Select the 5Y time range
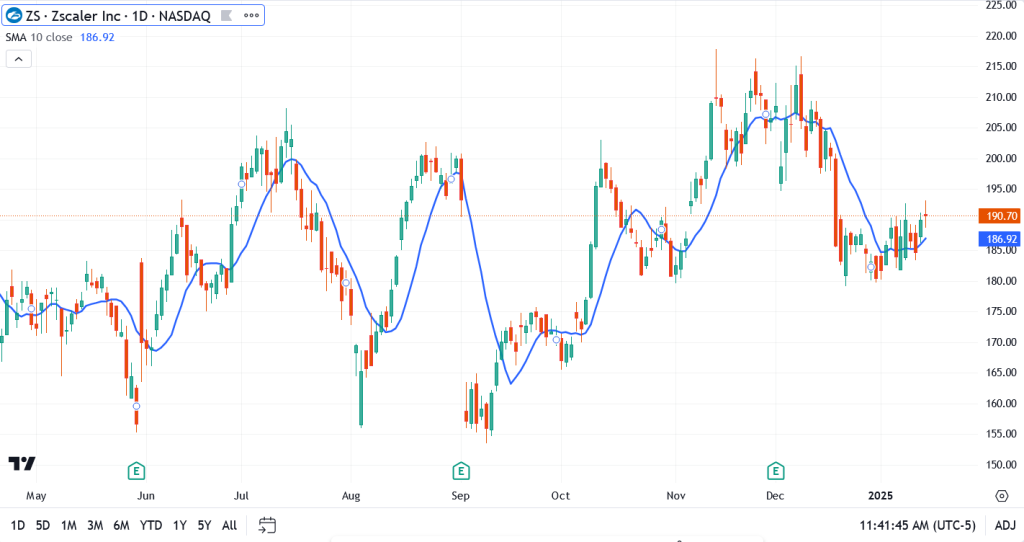 203,525
